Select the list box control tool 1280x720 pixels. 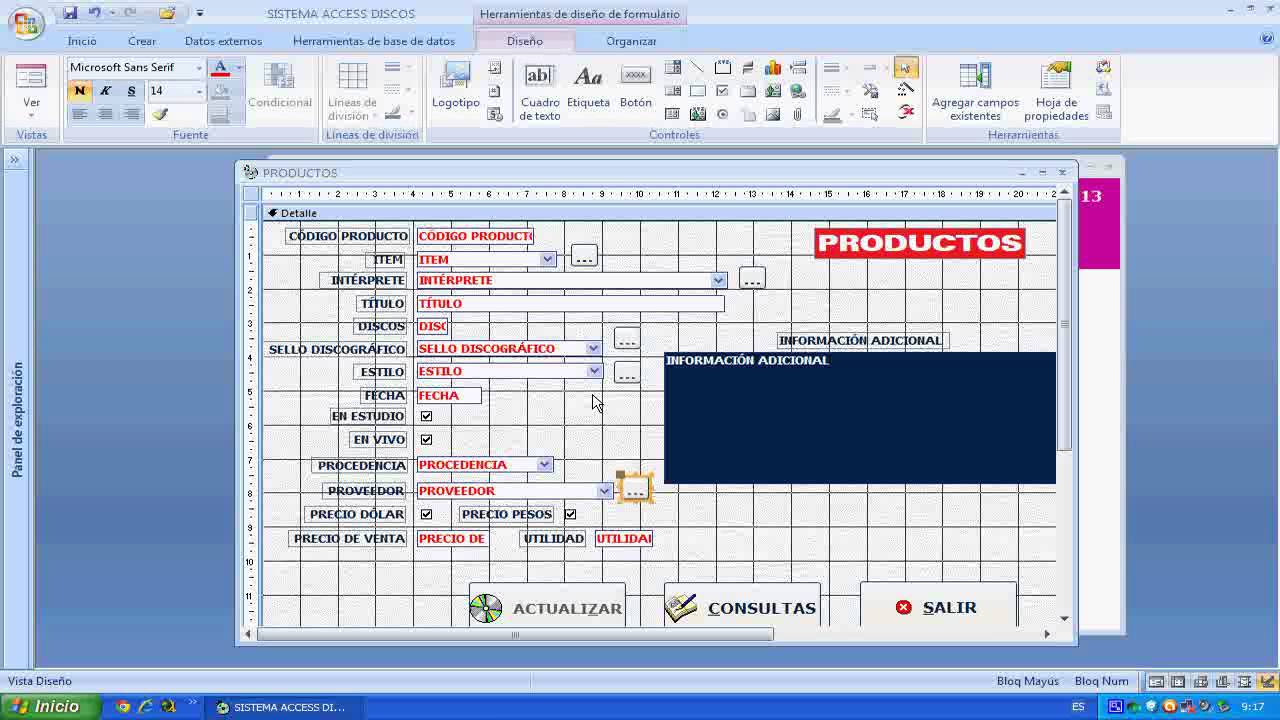tap(673, 91)
